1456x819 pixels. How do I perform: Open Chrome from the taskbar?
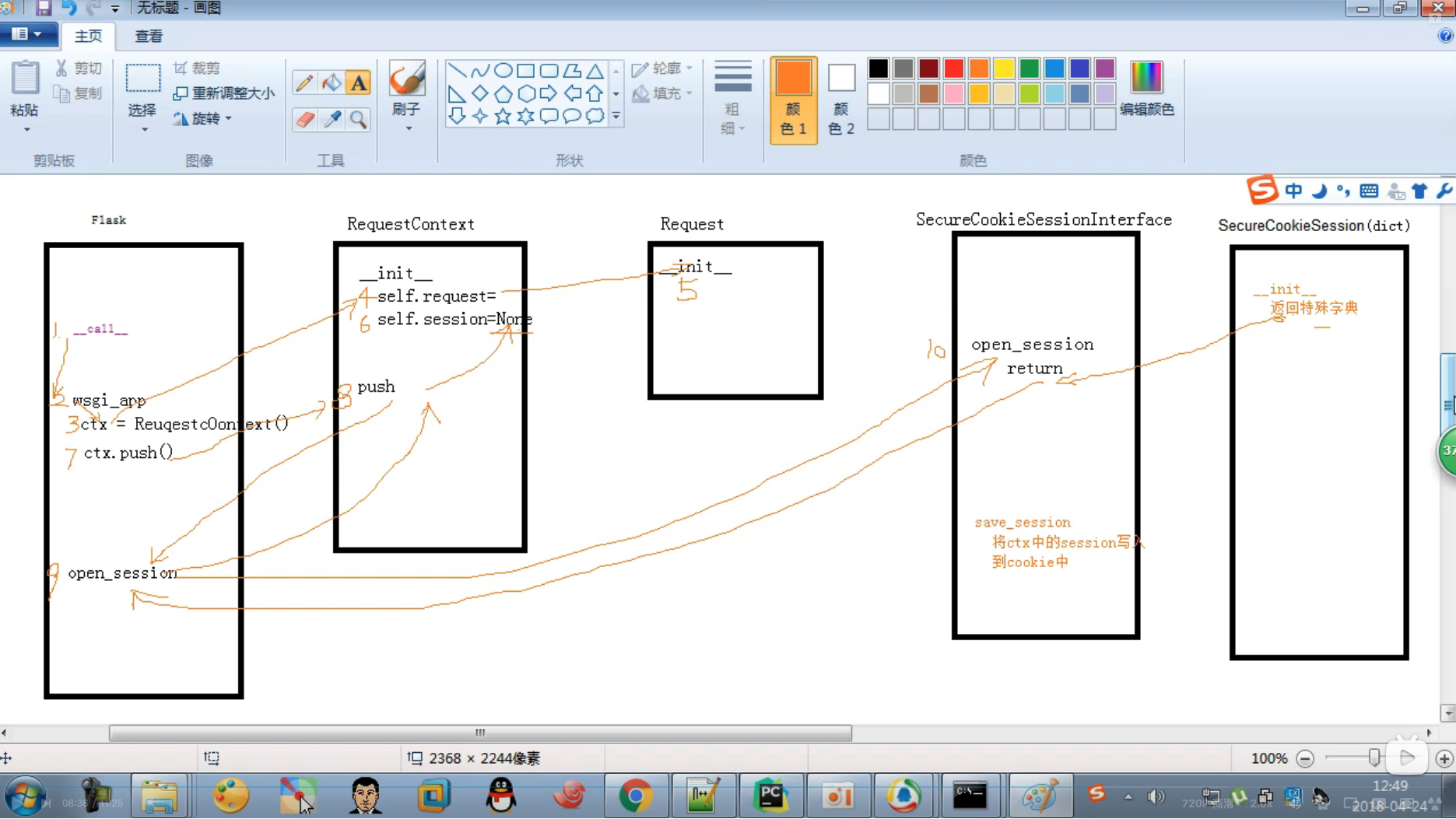(x=636, y=796)
